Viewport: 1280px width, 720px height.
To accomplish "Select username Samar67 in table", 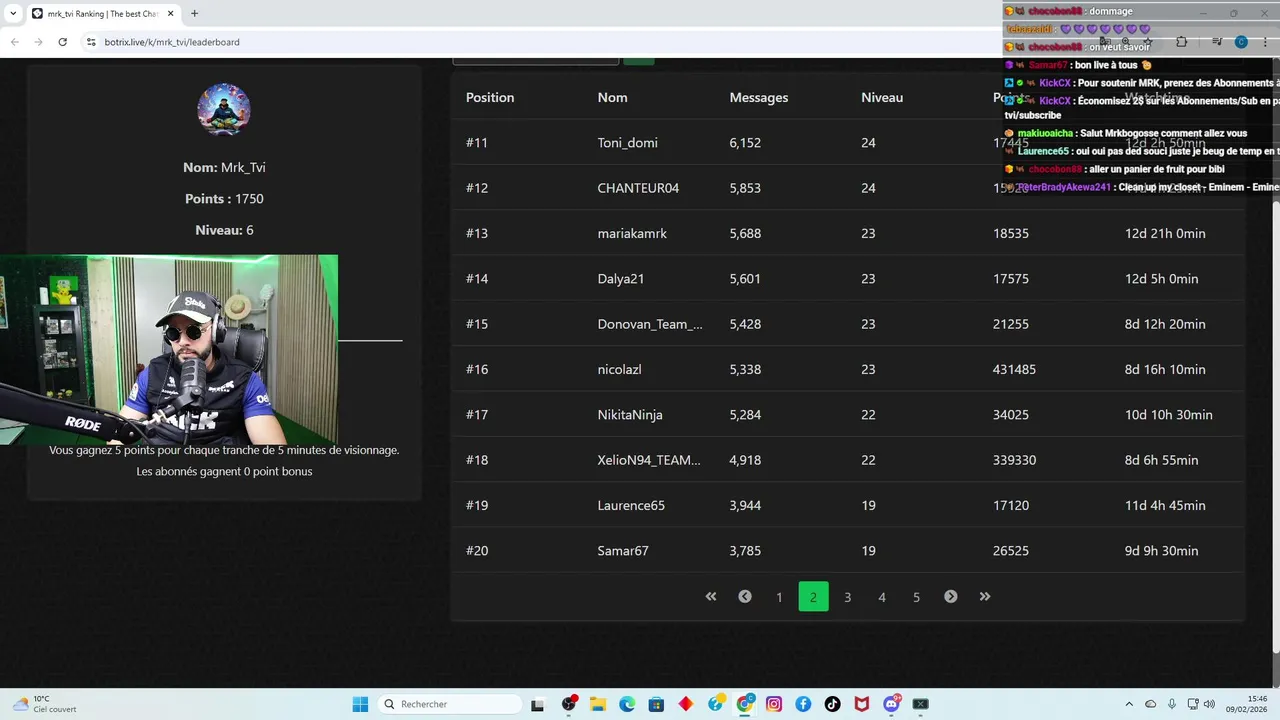I will (x=623, y=551).
